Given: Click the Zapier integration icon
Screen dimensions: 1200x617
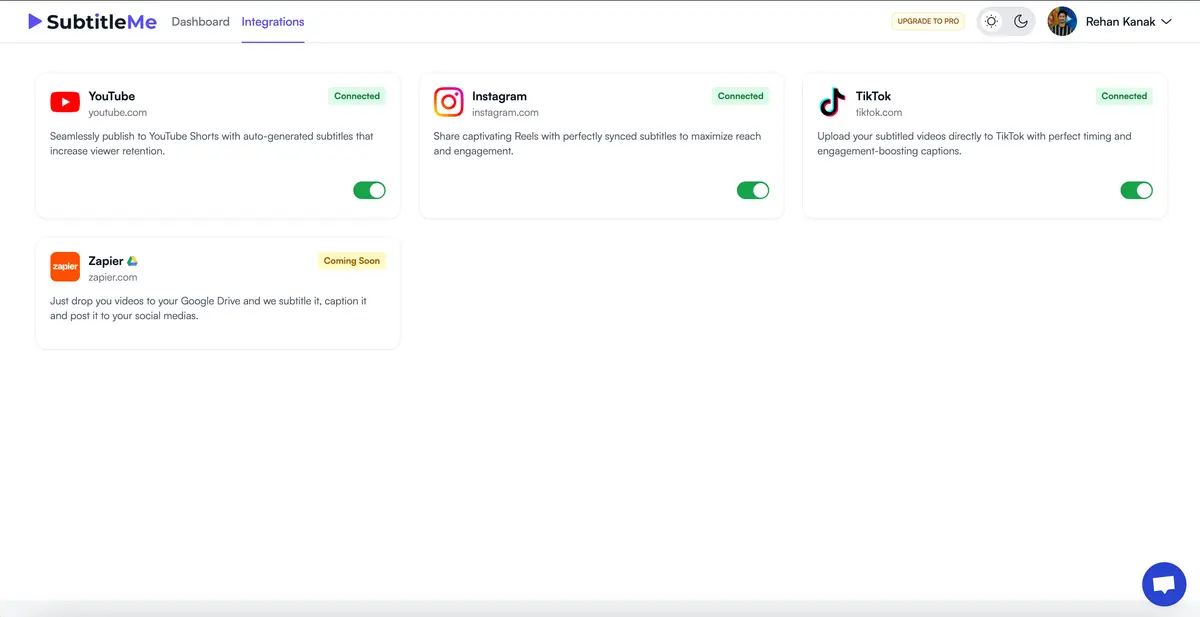Looking at the screenshot, I should 64,266.
